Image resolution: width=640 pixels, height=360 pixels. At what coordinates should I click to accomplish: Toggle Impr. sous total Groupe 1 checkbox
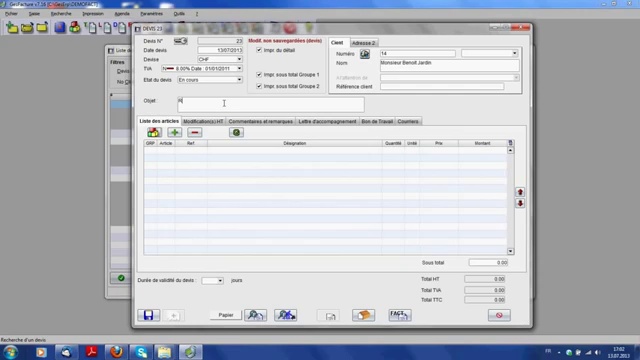tap(259, 75)
